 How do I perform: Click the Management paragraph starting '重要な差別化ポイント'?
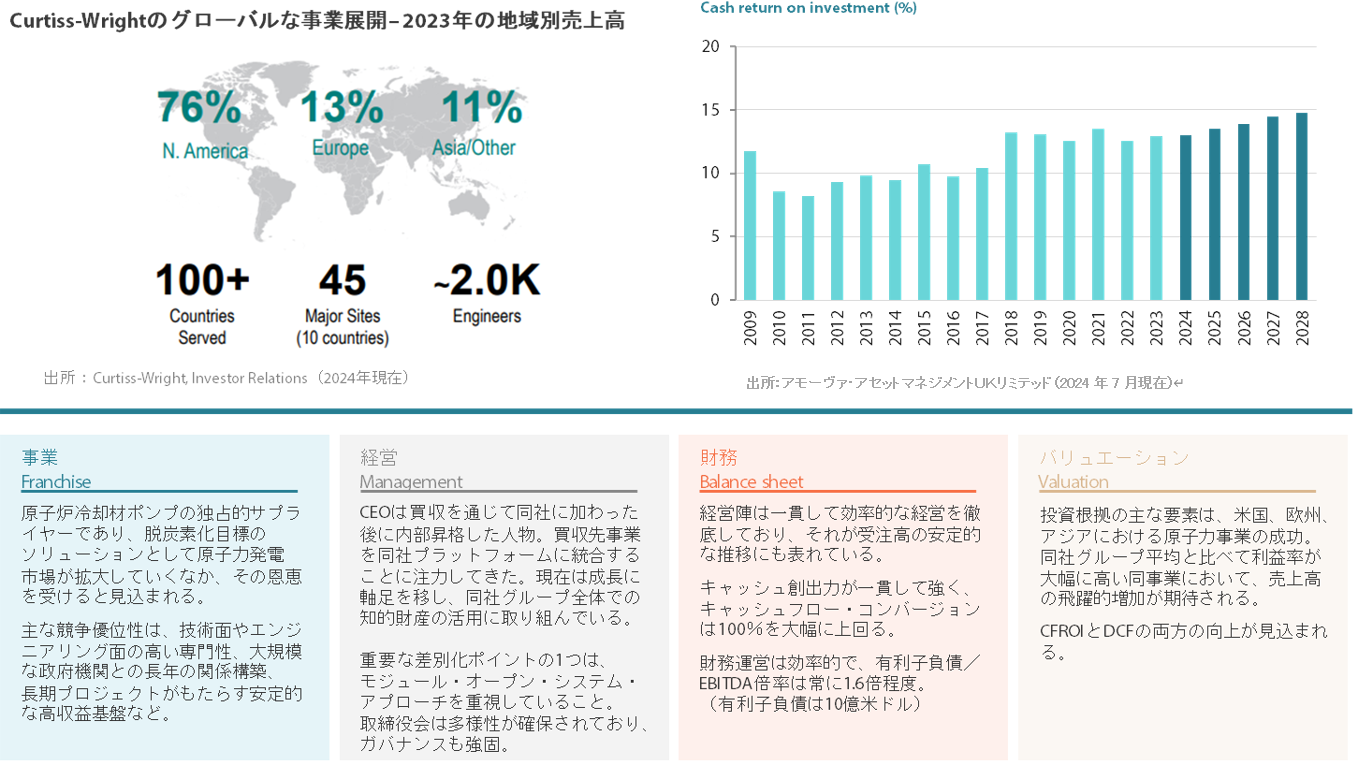pyautogui.click(x=506, y=701)
